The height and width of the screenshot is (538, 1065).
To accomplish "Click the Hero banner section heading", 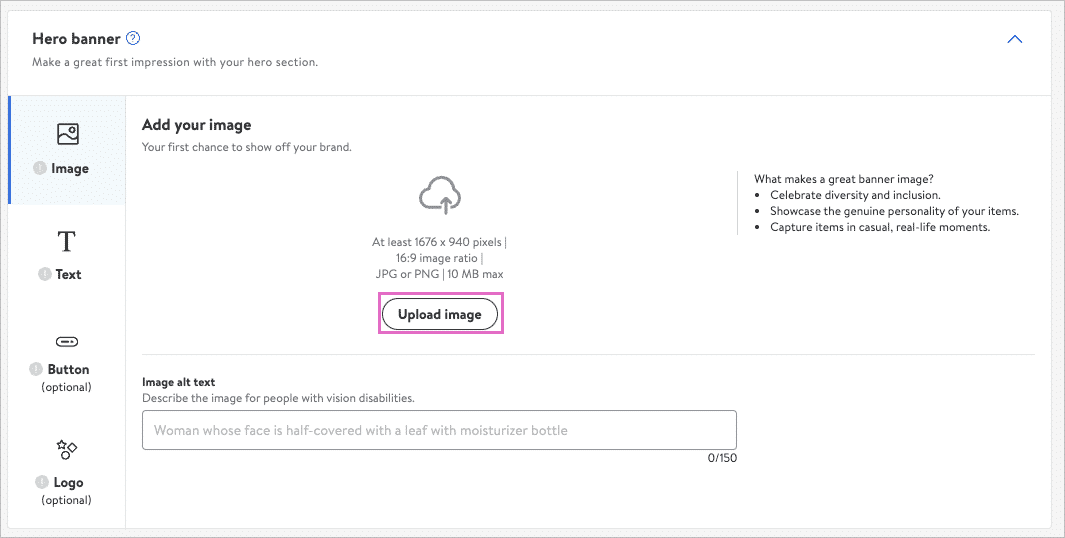I will pyautogui.click(x=76, y=39).
